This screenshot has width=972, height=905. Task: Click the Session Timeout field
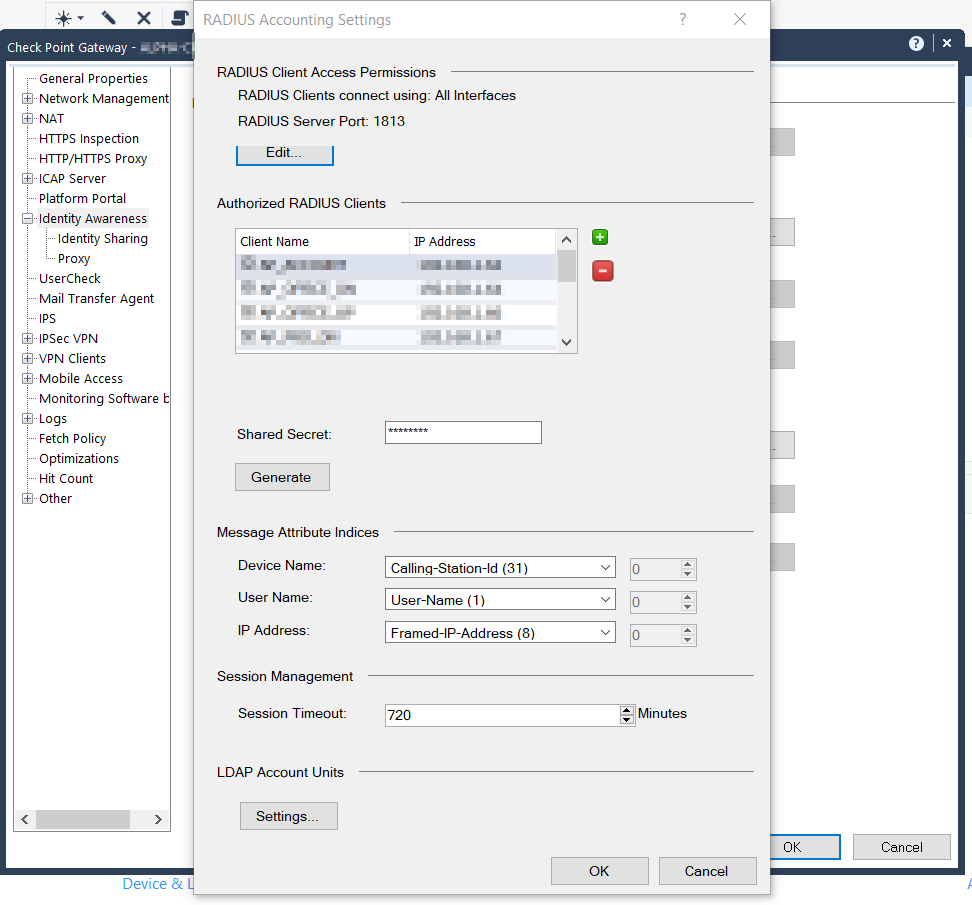coord(502,715)
